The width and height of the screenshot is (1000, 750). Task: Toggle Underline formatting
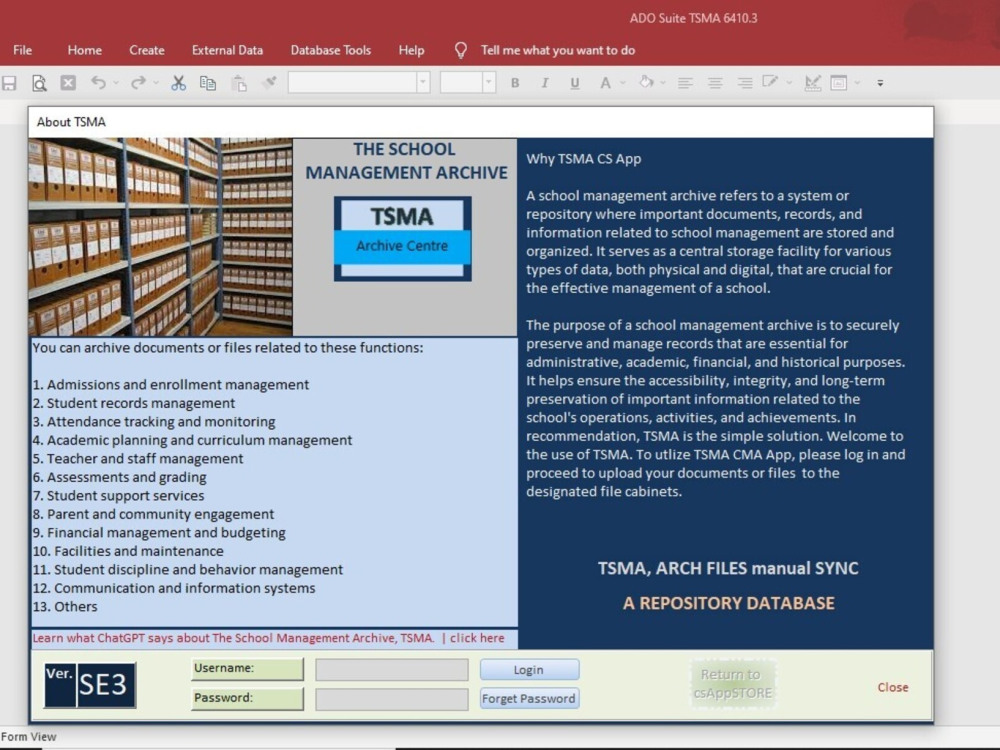pyautogui.click(x=575, y=83)
